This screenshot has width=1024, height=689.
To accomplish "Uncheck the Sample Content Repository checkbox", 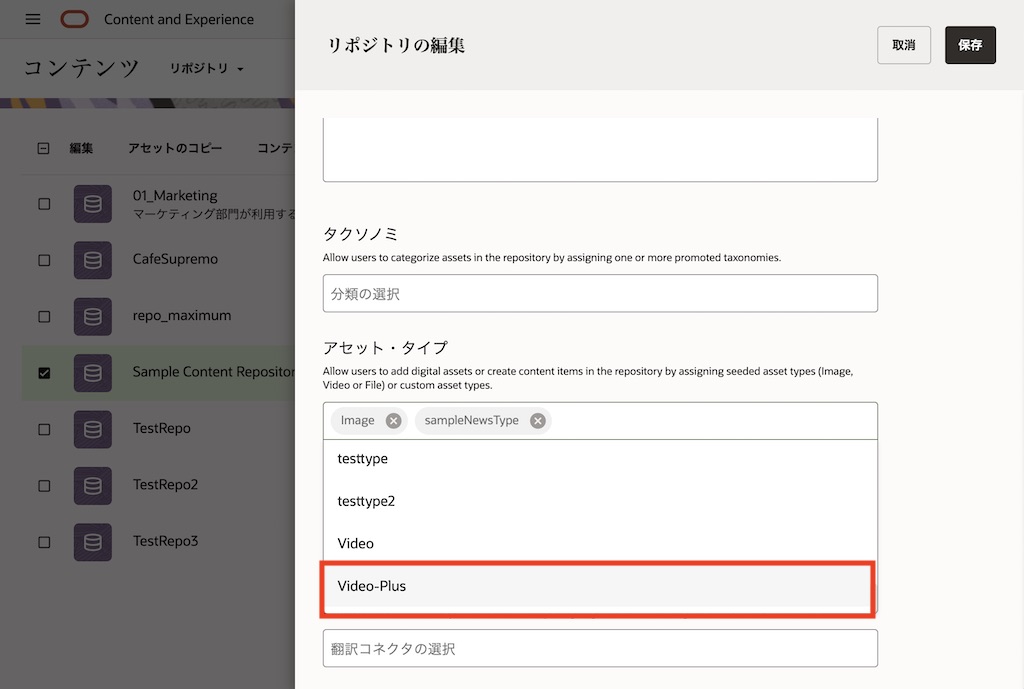I will (x=44, y=373).
